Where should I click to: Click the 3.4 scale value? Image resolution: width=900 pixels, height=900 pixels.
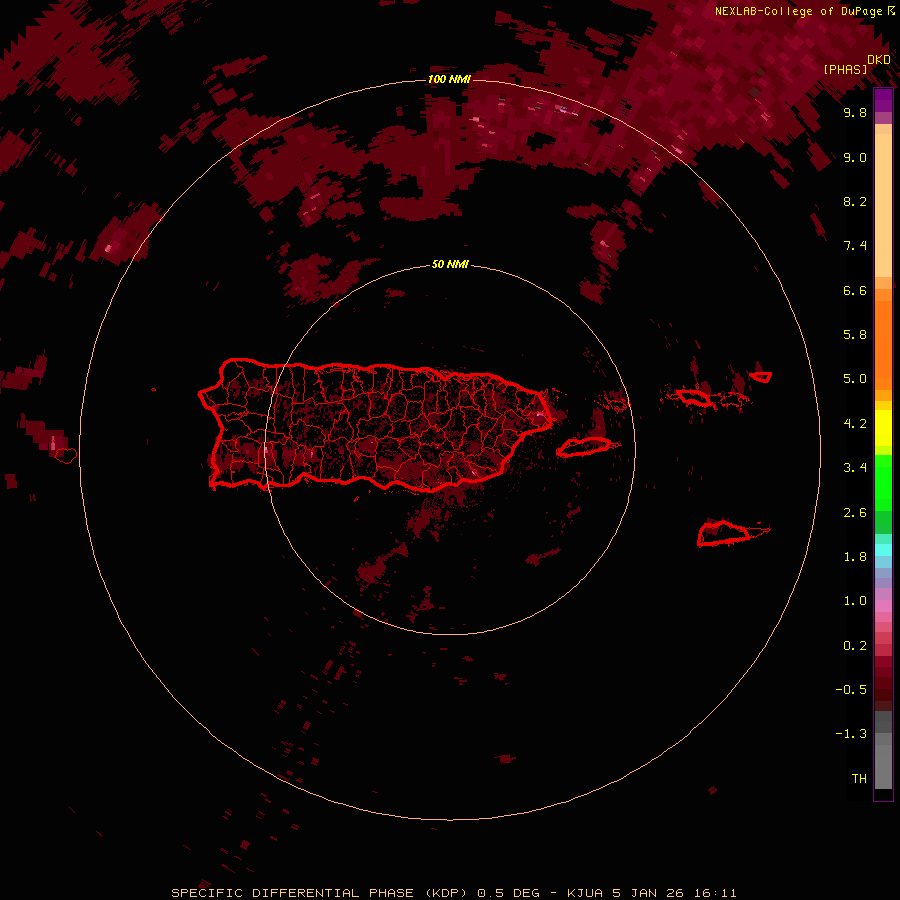855,468
